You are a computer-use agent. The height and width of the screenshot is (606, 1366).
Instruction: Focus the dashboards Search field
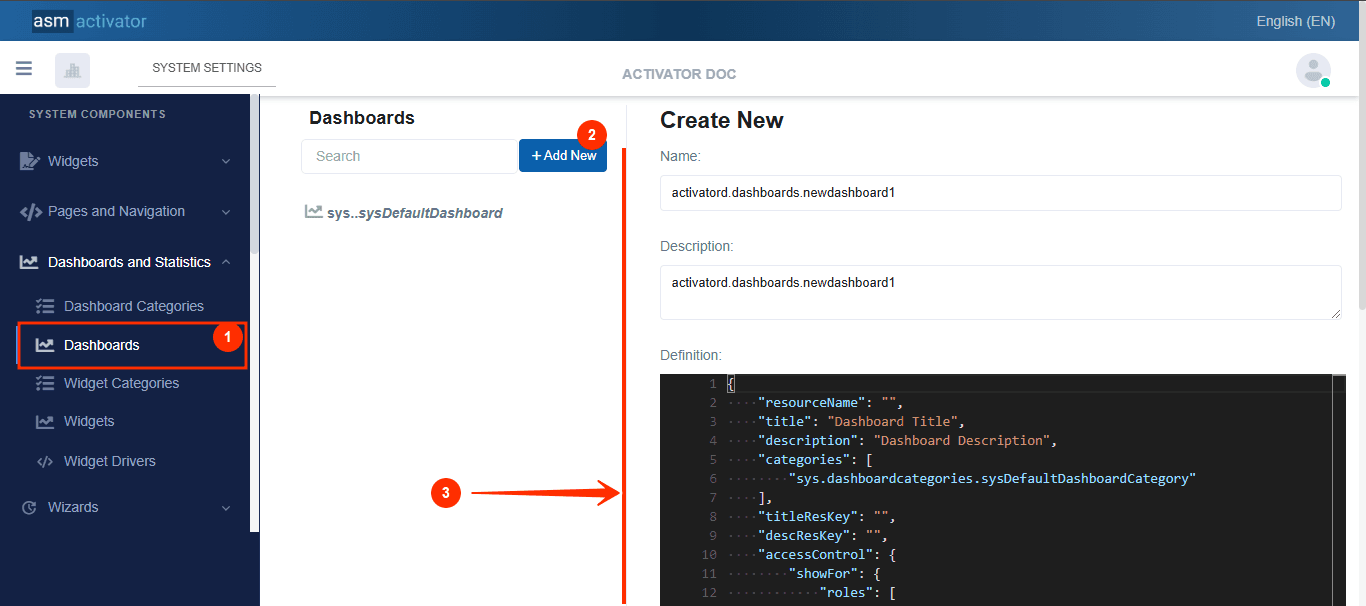click(409, 156)
